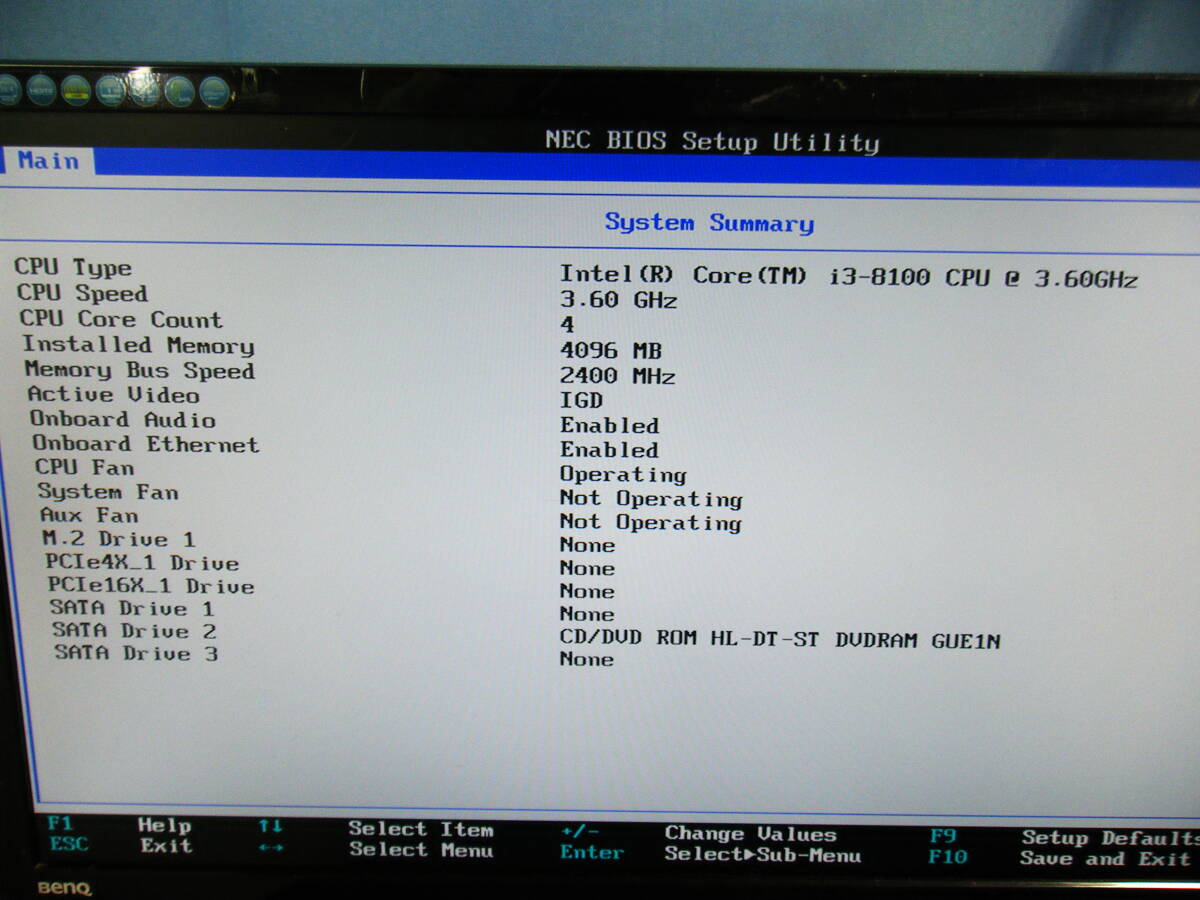Click the ESC key hint
Viewport: 1200px width, 900px height.
[69, 844]
